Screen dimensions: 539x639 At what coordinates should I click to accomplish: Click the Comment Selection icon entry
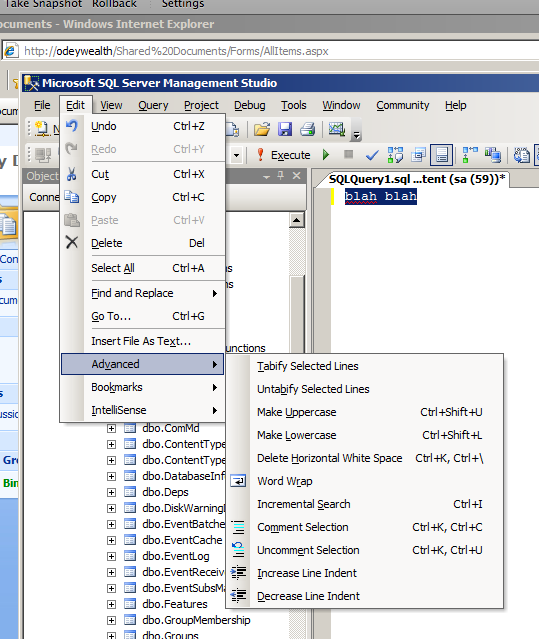tap(365, 527)
